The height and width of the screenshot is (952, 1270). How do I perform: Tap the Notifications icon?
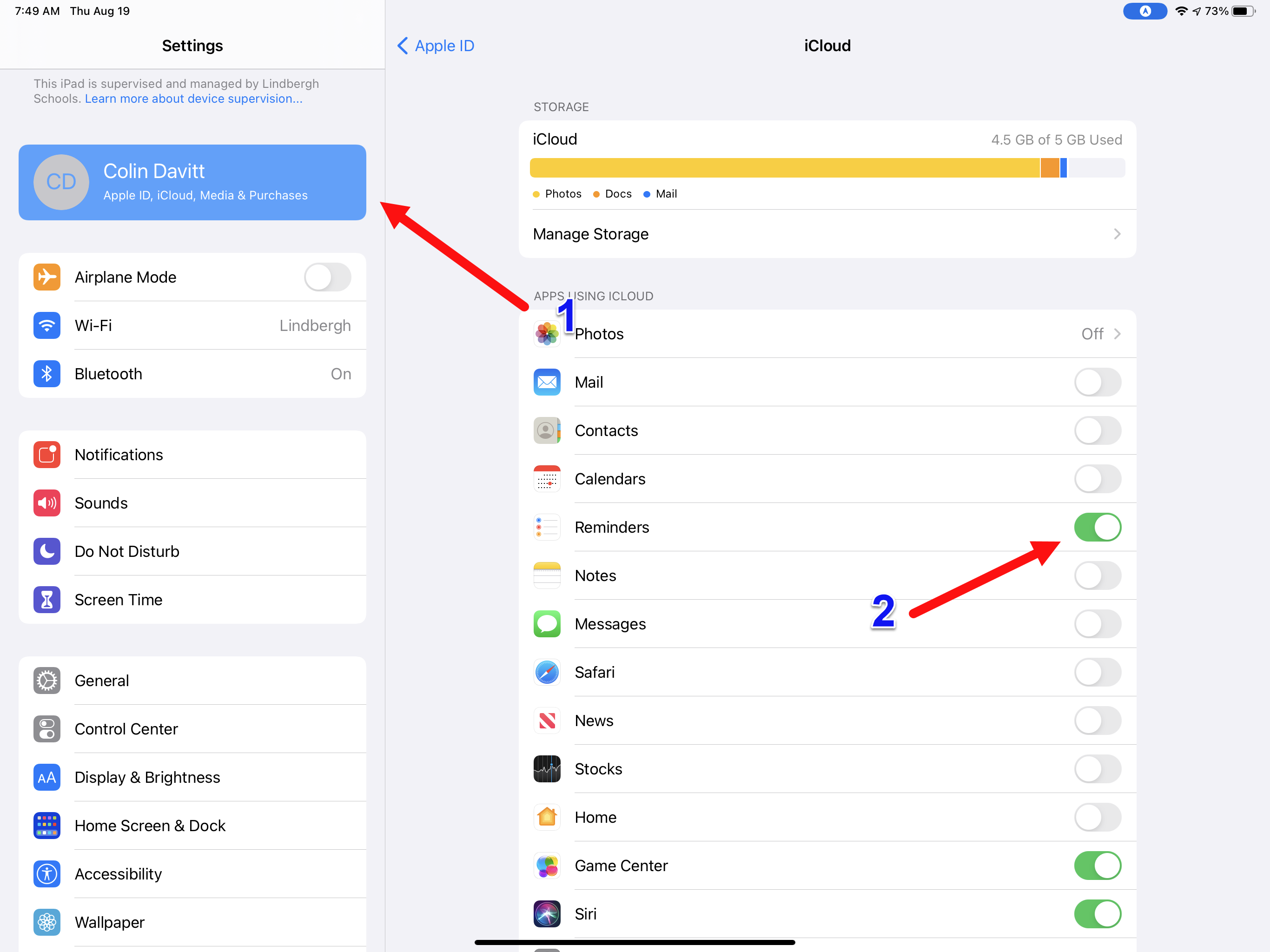tap(46, 454)
